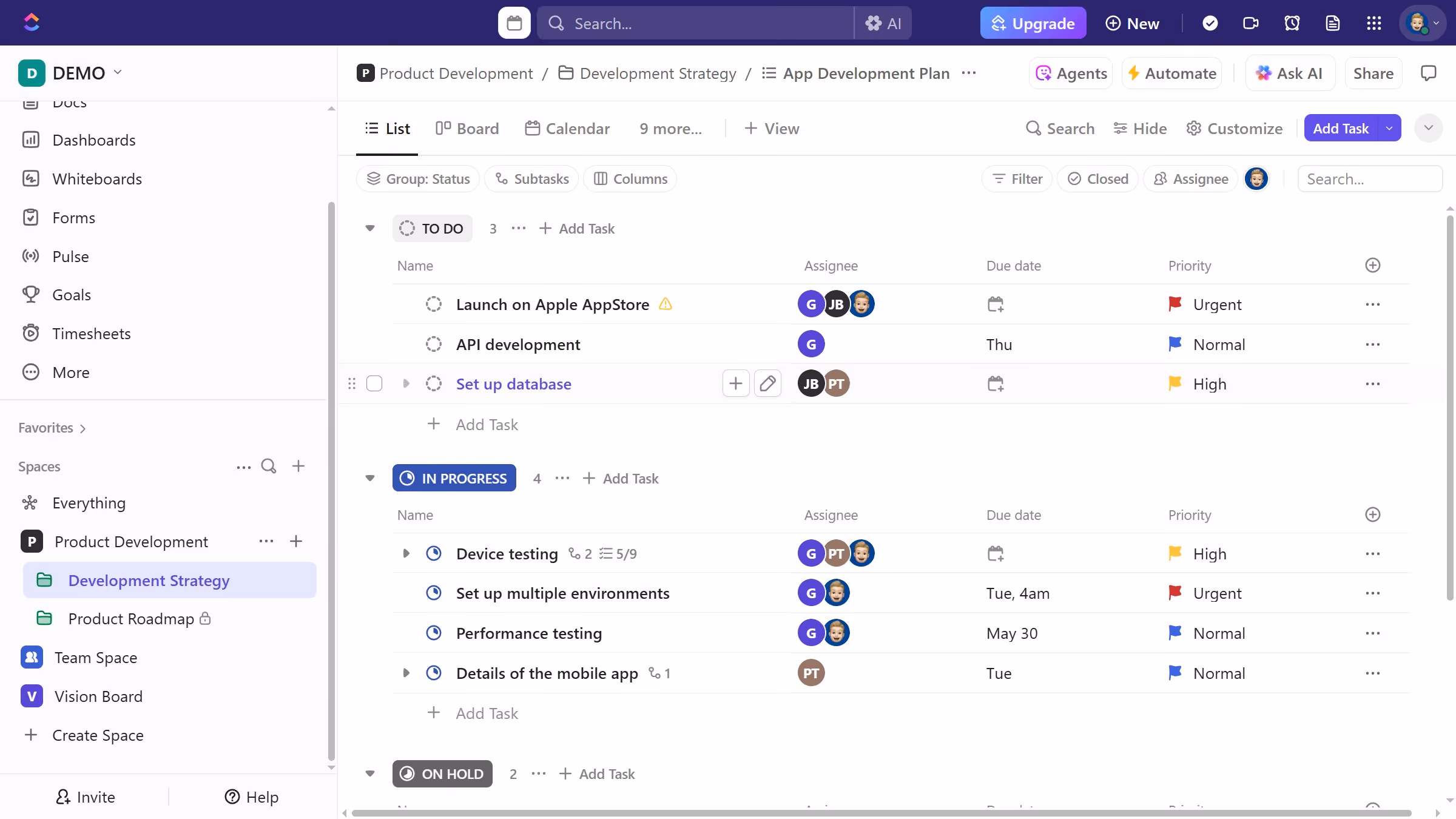
Task: Collapse the ON HOLD group
Action: pos(370,773)
